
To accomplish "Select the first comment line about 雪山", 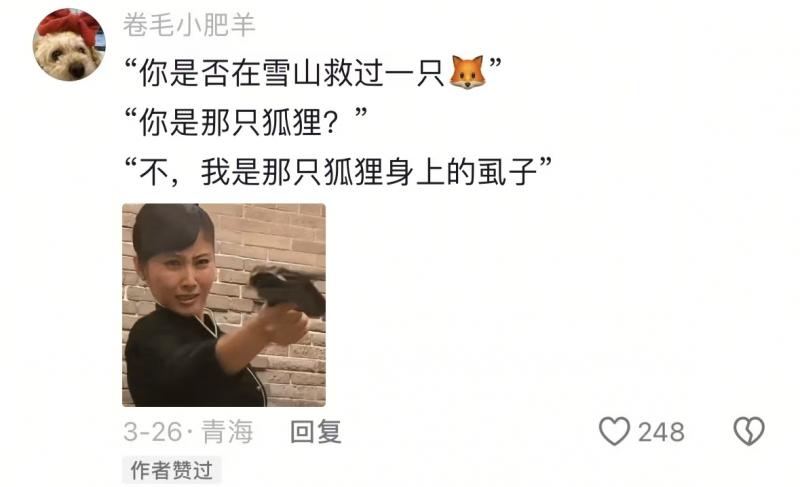I will click(x=313, y=72).
